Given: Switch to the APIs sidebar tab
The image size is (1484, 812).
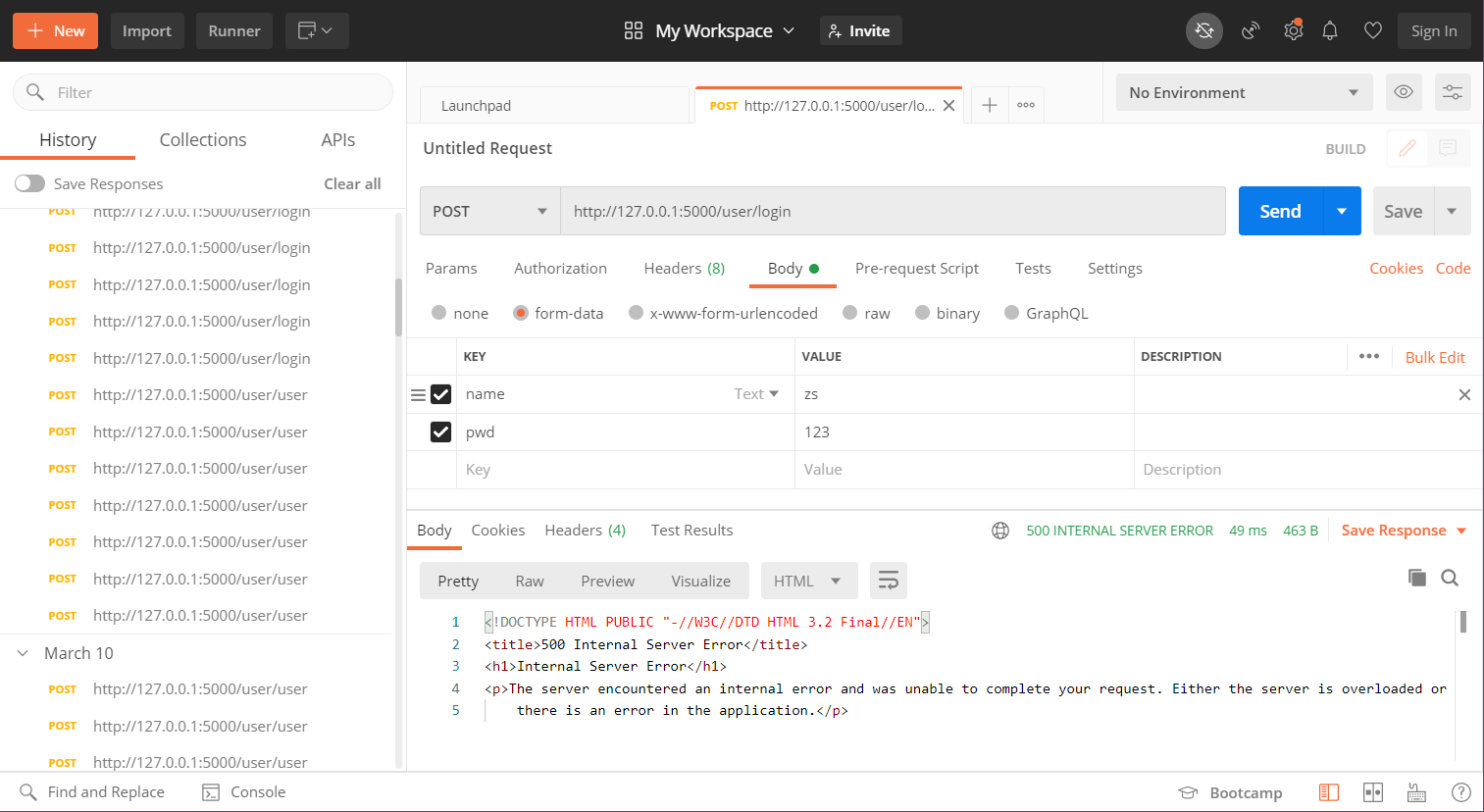Looking at the screenshot, I should tap(338, 140).
